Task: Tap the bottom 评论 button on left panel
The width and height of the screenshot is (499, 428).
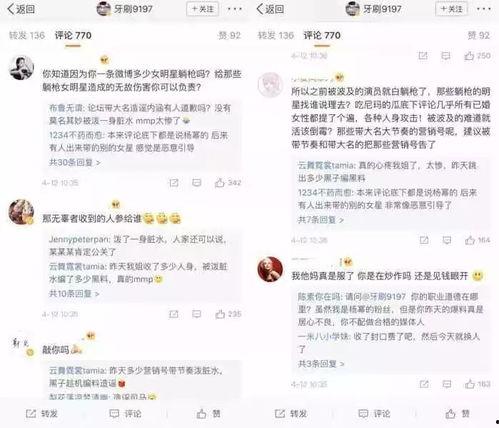Action: click(x=126, y=414)
